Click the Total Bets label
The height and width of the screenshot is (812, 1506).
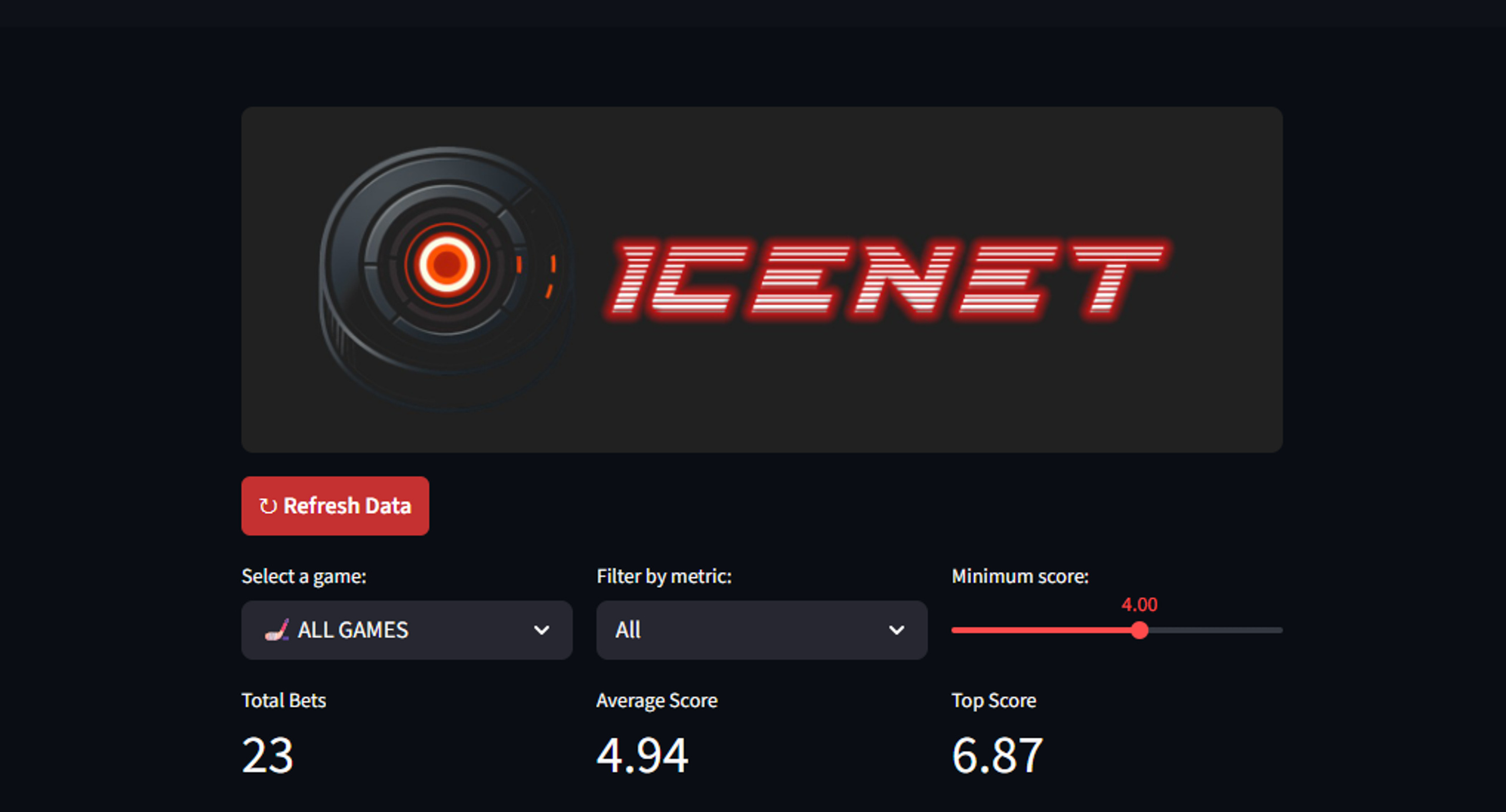(x=284, y=700)
